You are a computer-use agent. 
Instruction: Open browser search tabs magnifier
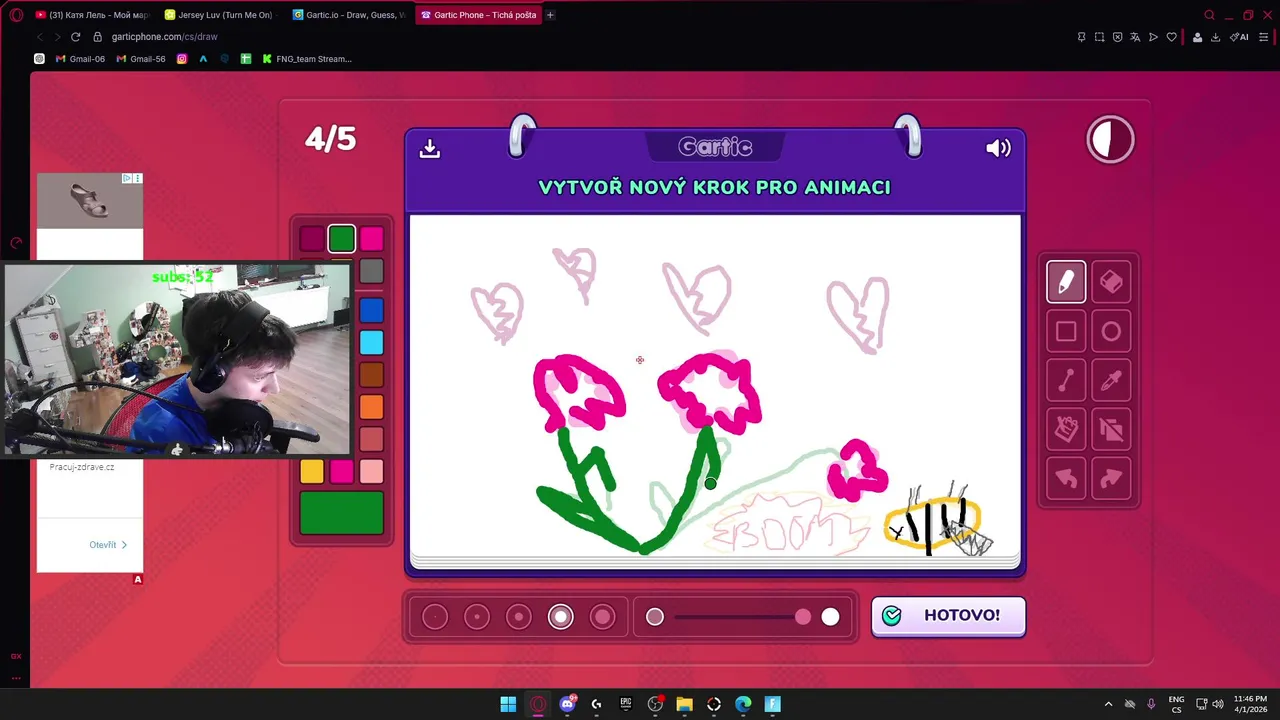[1209, 15]
